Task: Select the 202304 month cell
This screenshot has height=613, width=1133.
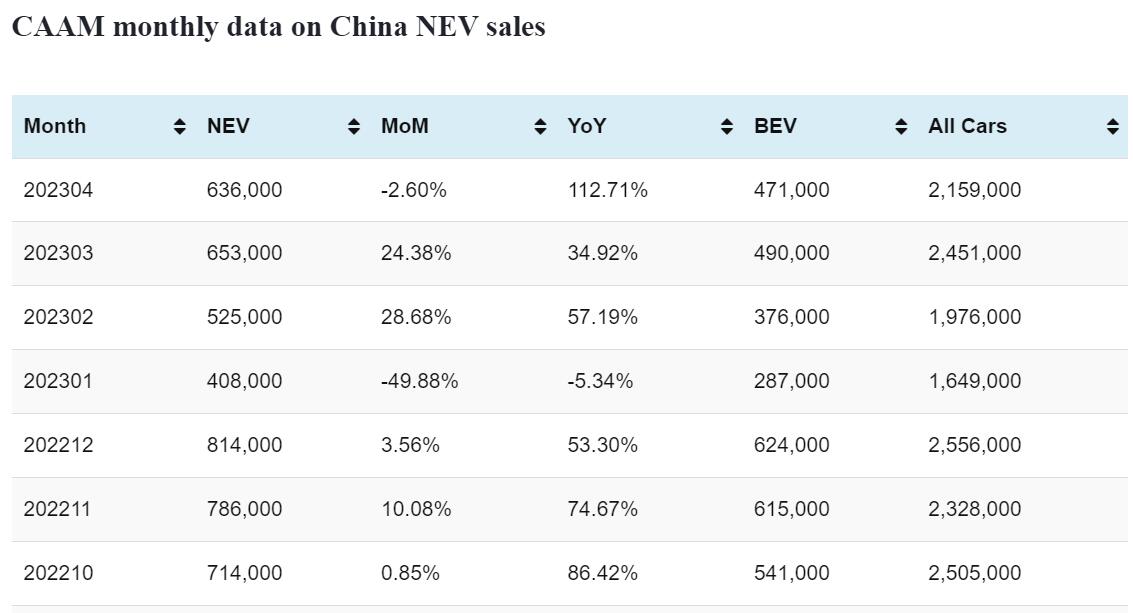Action: [58, 190]
